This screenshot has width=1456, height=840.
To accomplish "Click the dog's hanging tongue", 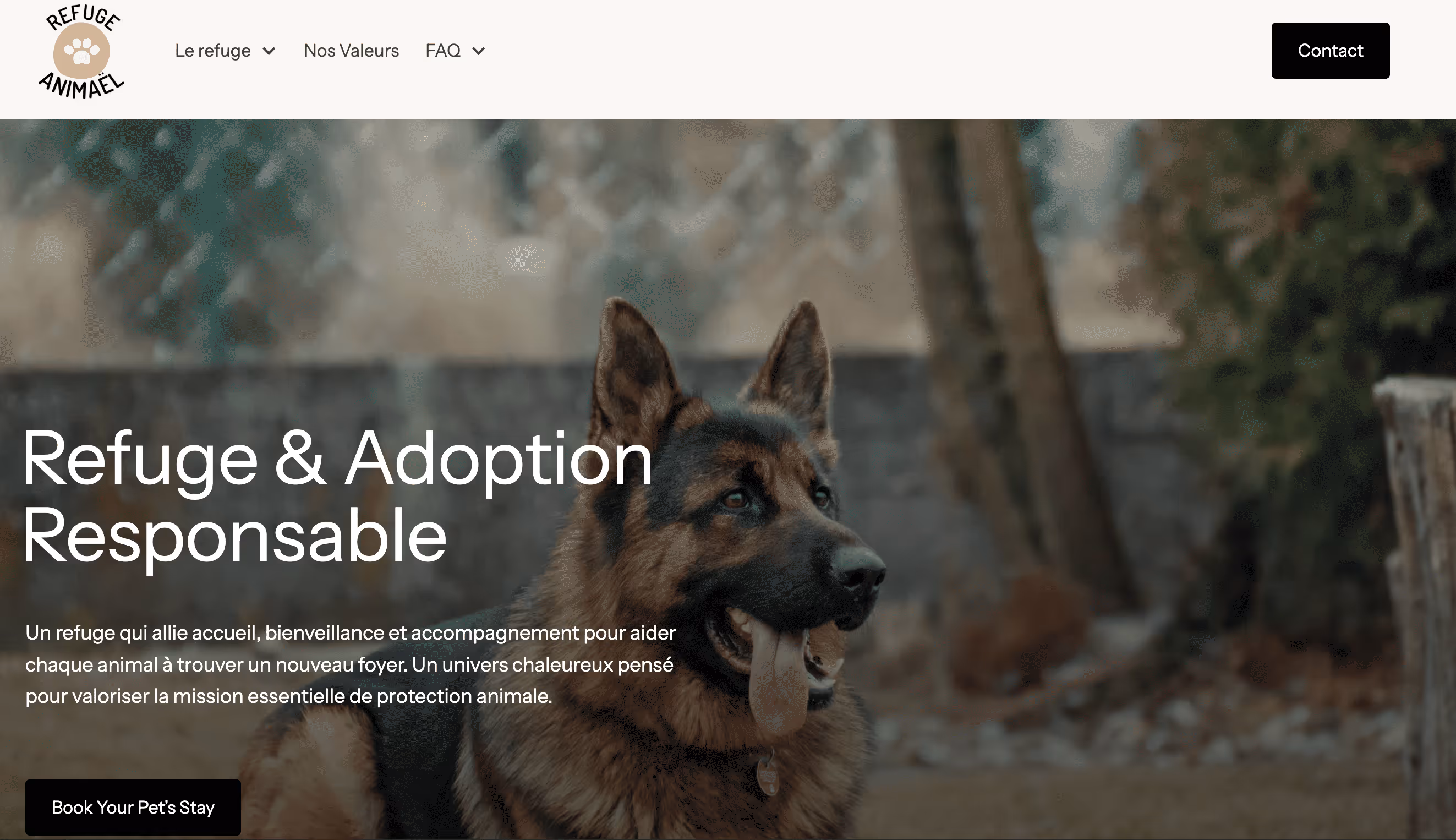I will [x=779, y=676].
